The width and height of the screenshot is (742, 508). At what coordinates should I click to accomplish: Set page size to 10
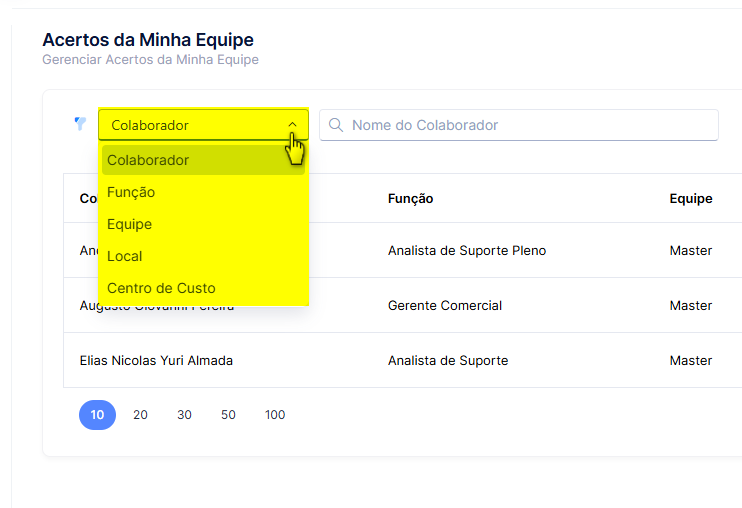coord(97,415)
